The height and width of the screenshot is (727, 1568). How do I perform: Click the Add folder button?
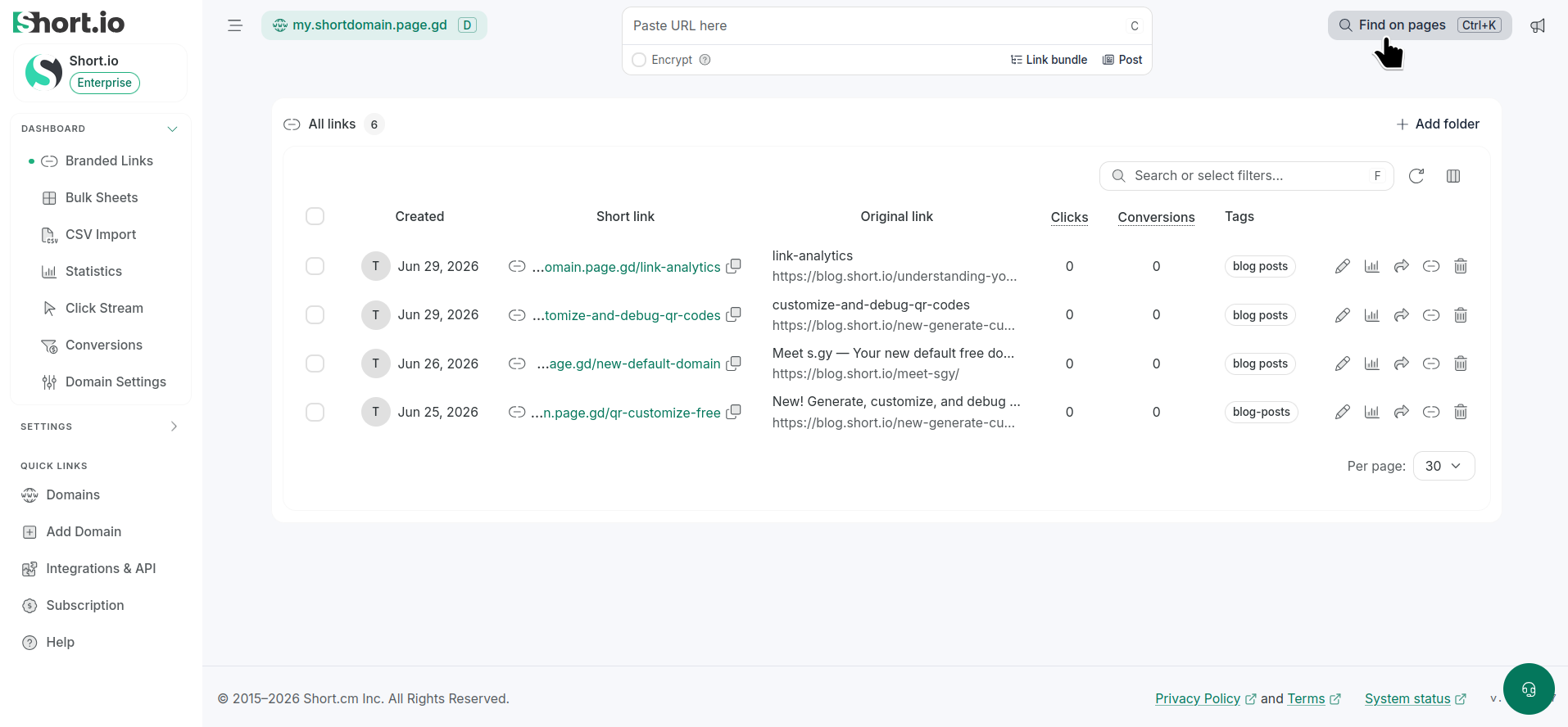click(x=1438, y=124)
